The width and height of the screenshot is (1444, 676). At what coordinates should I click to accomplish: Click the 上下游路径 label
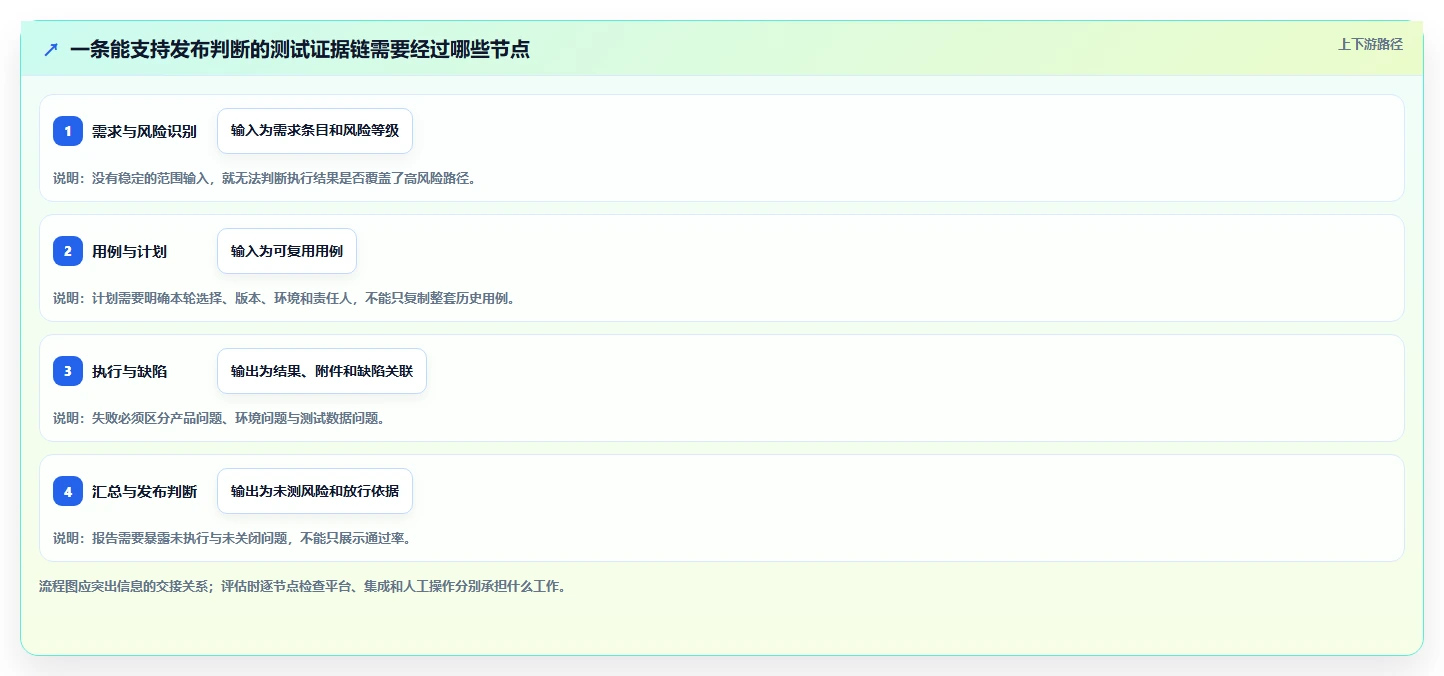(x=1371, y=44)
